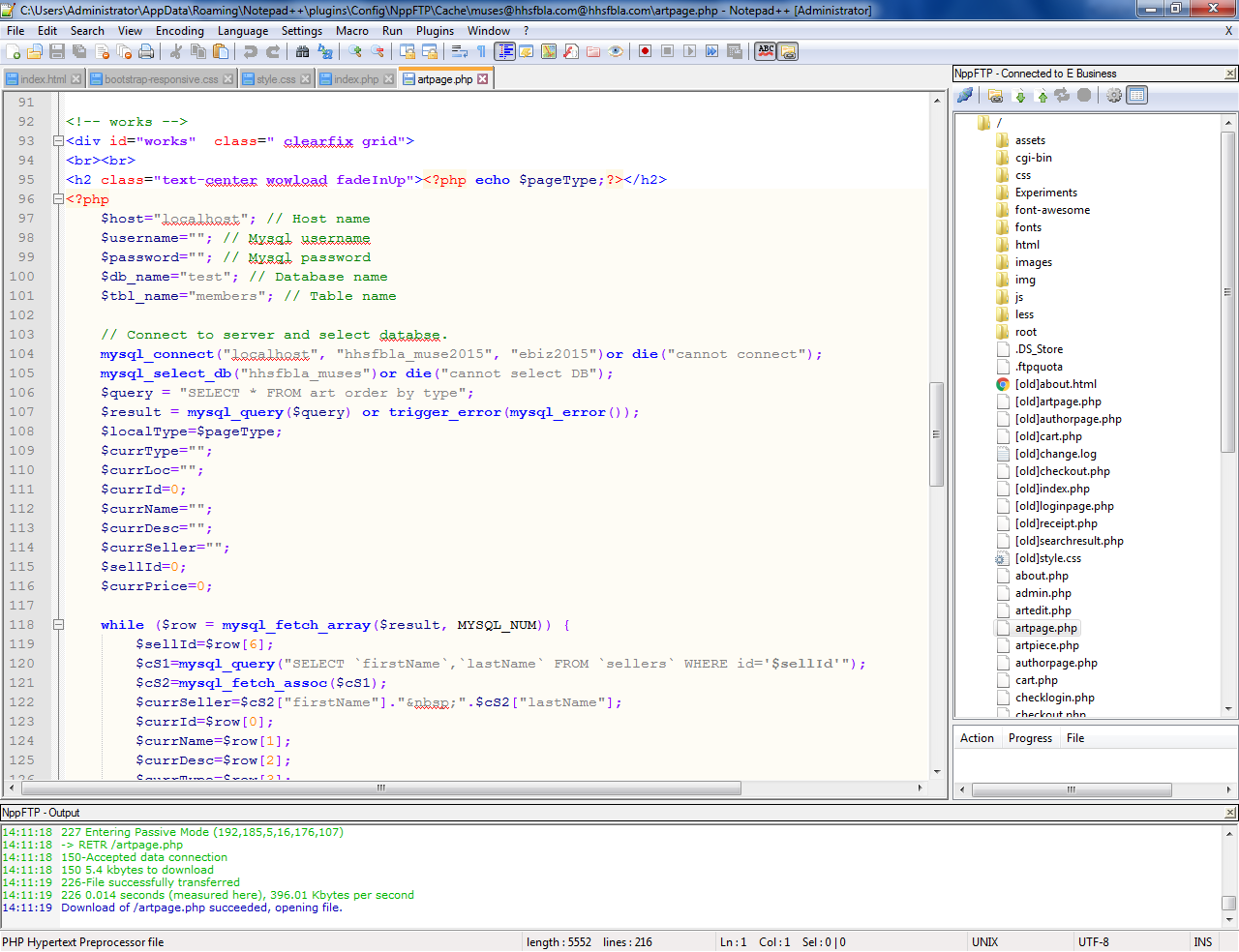Image resolution: width=1239 pixels, height=952 pixels.
Task: Collapse the while loop fold at line 118
Action: click(x=58, y=625)
